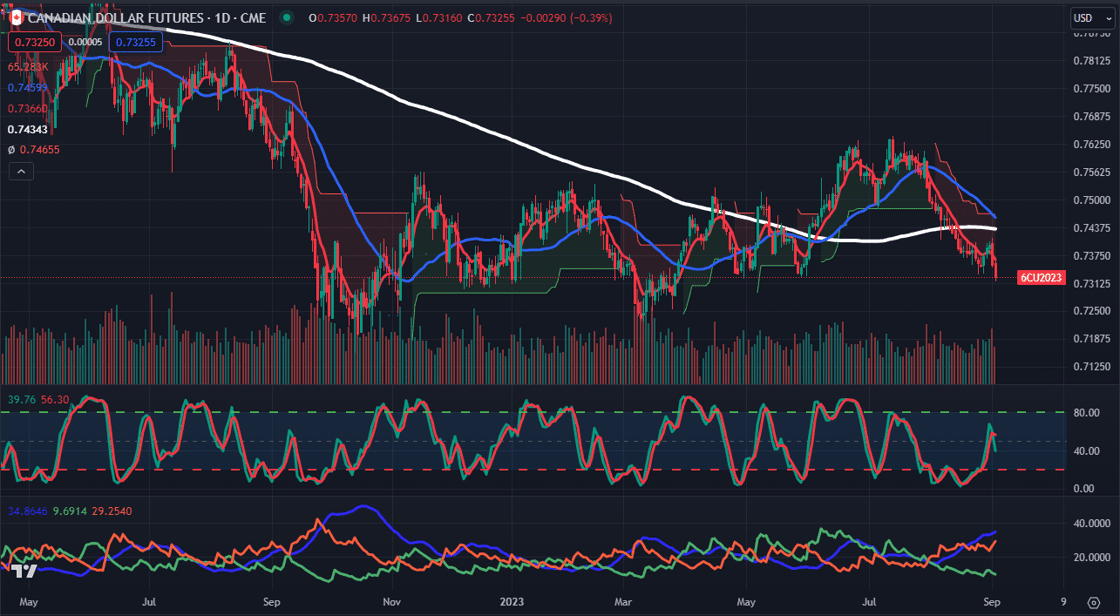The height and width of the screenshot is (616, 1120).
Task: Select the indicator value 0.74655
Action: 40,150
